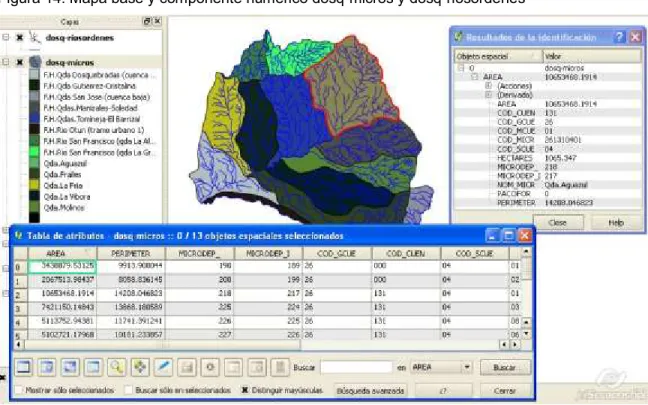648x405 pixels.
Task: Click the dosq-micros polygon layer icon
Action: (35, 62)
